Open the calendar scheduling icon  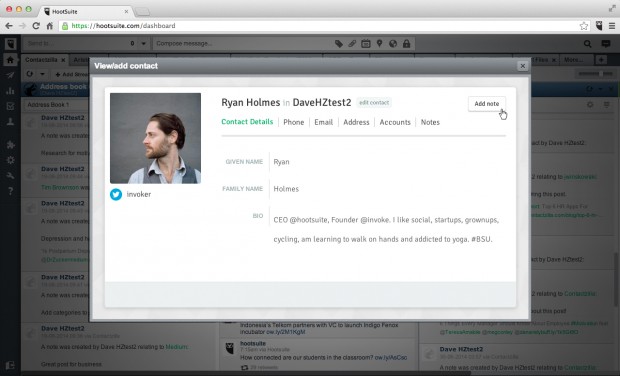click(366, 43)
